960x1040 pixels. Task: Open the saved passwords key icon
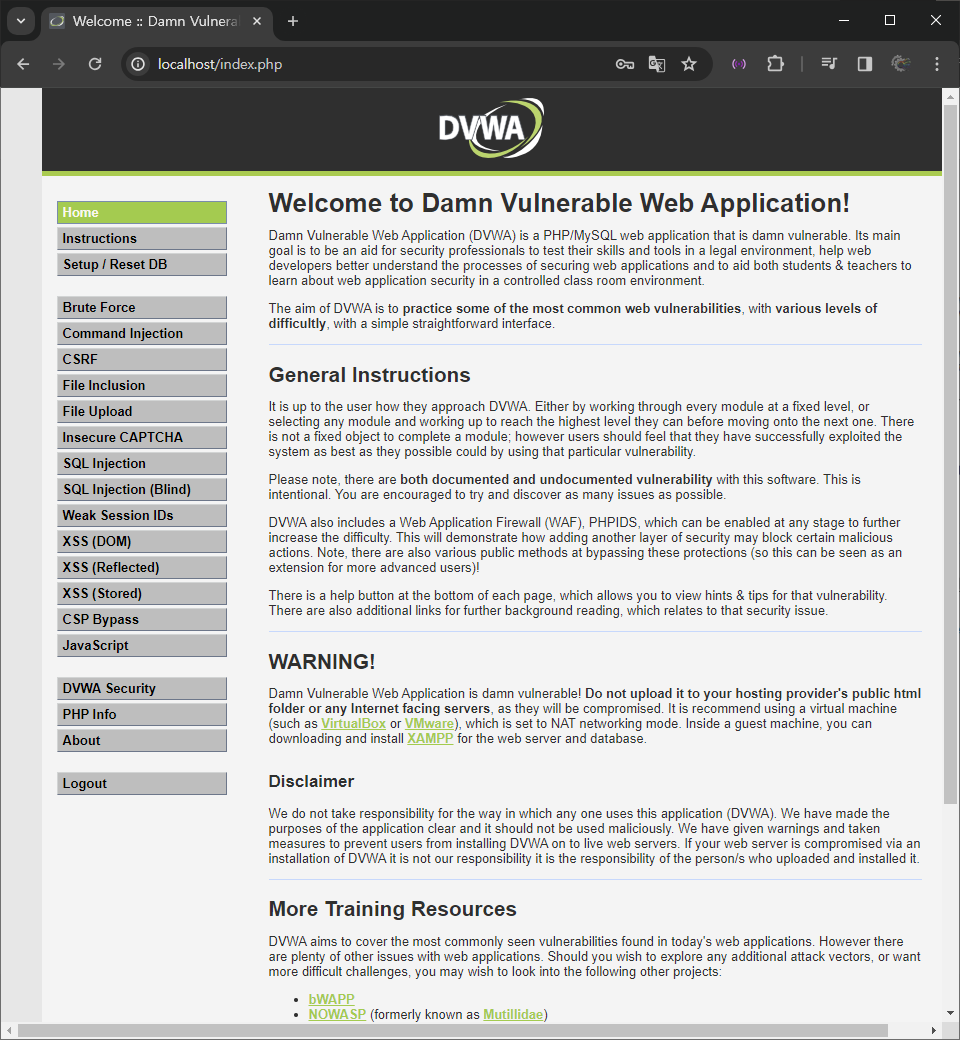(625, 64)
